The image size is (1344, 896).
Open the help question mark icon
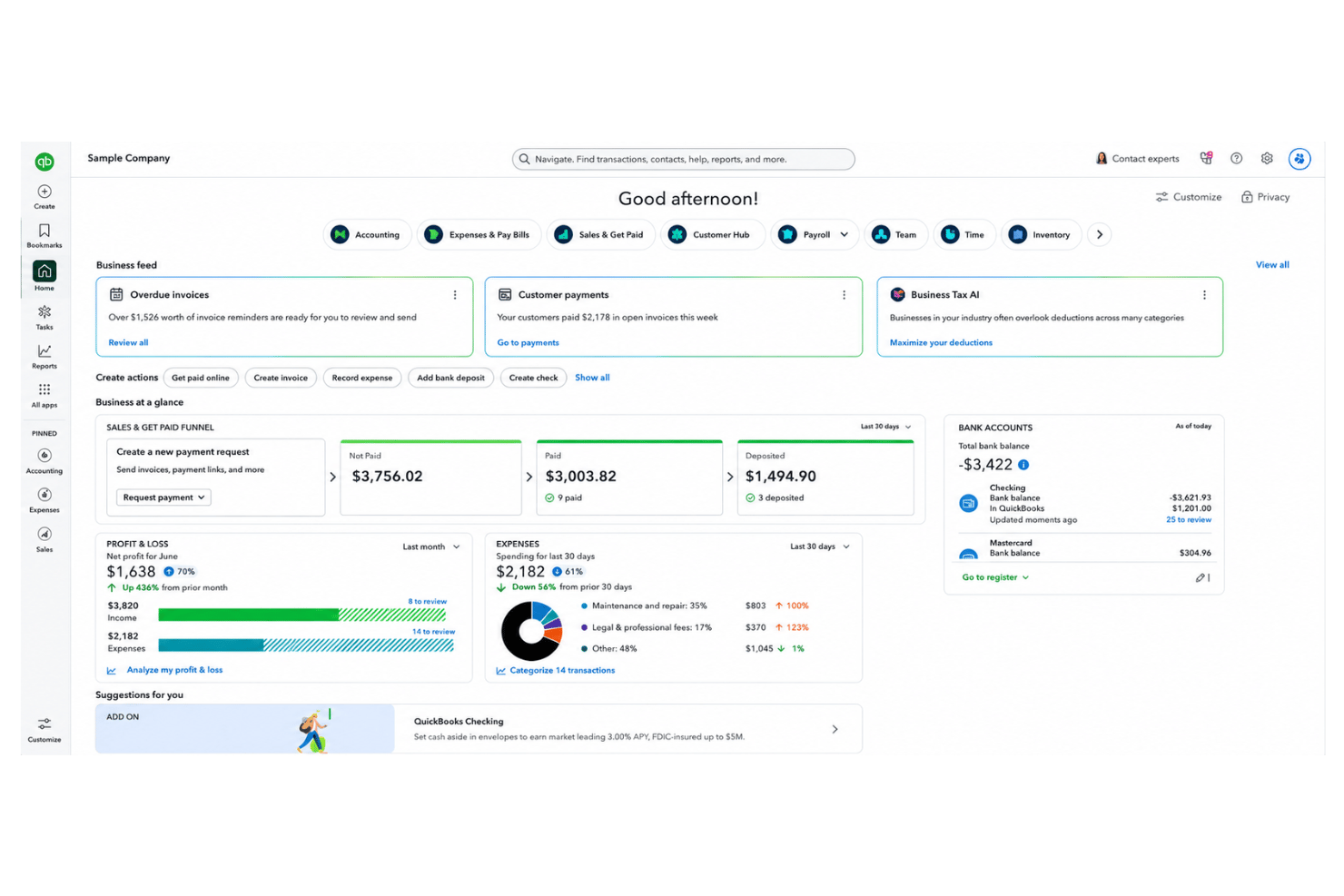click(1236, 158)
